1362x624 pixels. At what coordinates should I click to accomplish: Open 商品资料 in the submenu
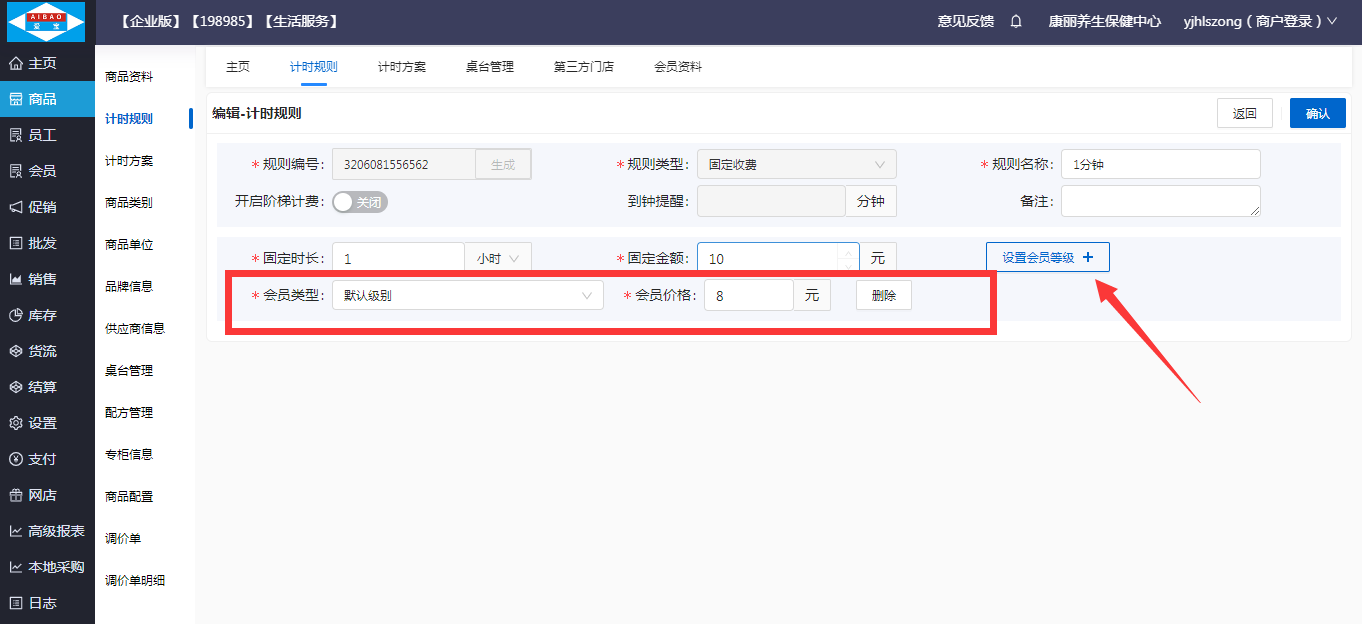pos(129,76)
